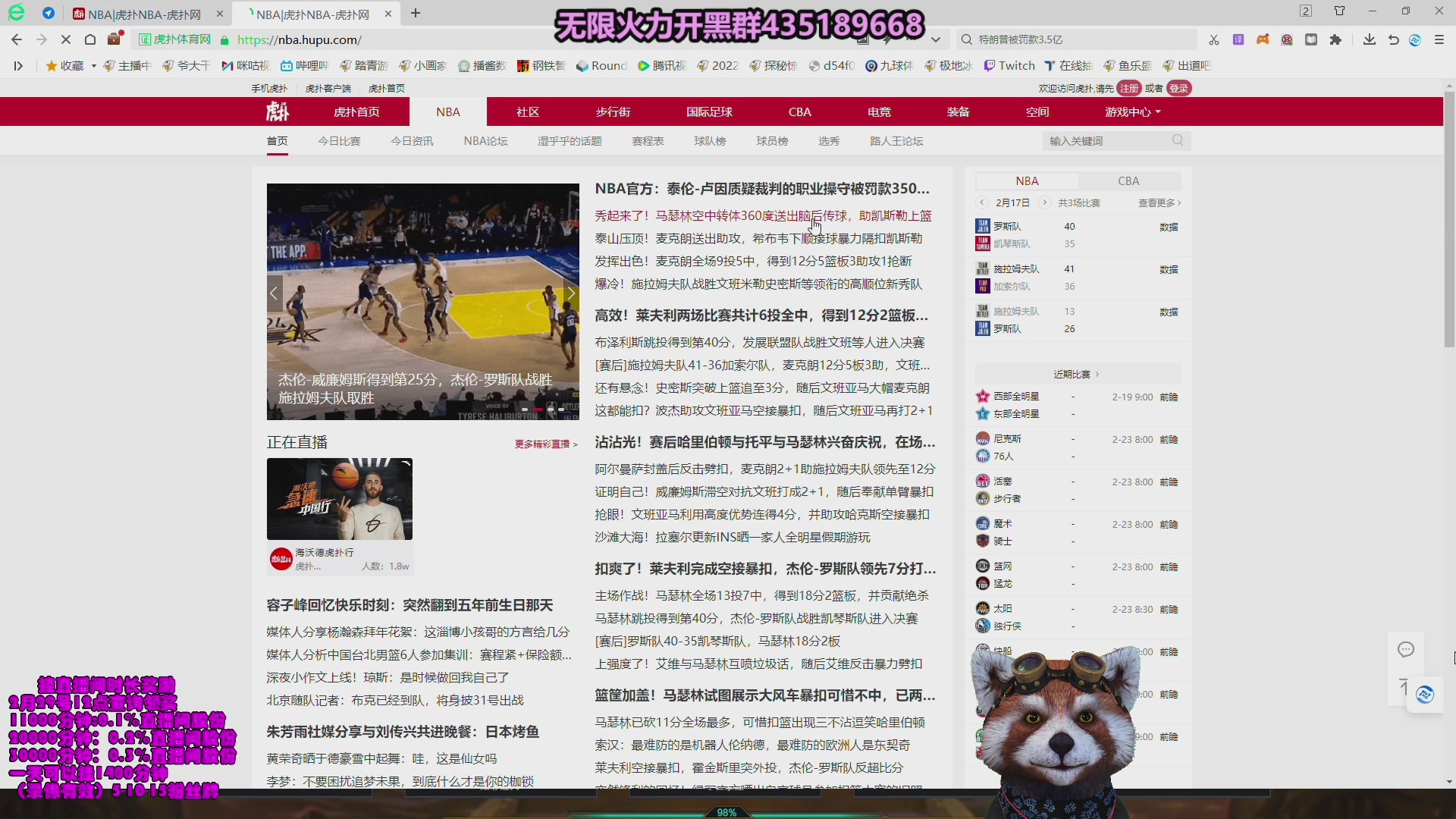Image resolution: width=1456 pixels, height=819 pixels.
Task: Click the Hupu site logo
Action: pos(278,111)
